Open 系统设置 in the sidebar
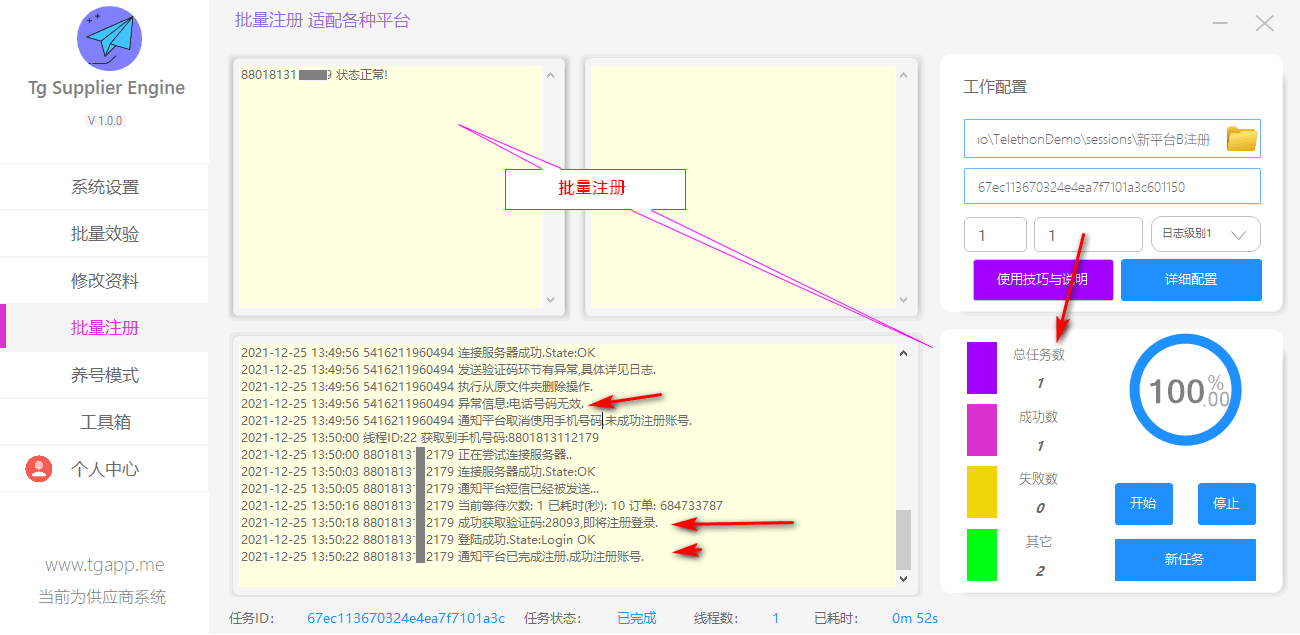 (x=105, y=187)
